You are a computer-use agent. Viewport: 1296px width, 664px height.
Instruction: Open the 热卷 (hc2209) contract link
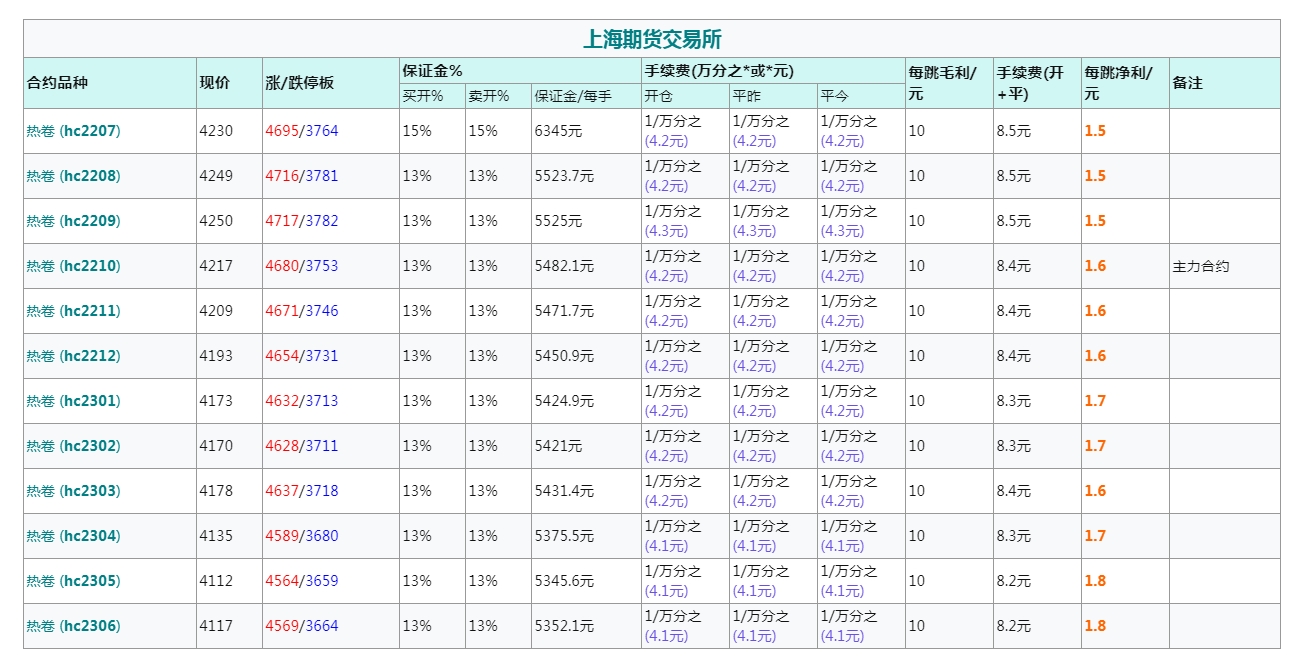pyautogui.click(x=73, y=221)
